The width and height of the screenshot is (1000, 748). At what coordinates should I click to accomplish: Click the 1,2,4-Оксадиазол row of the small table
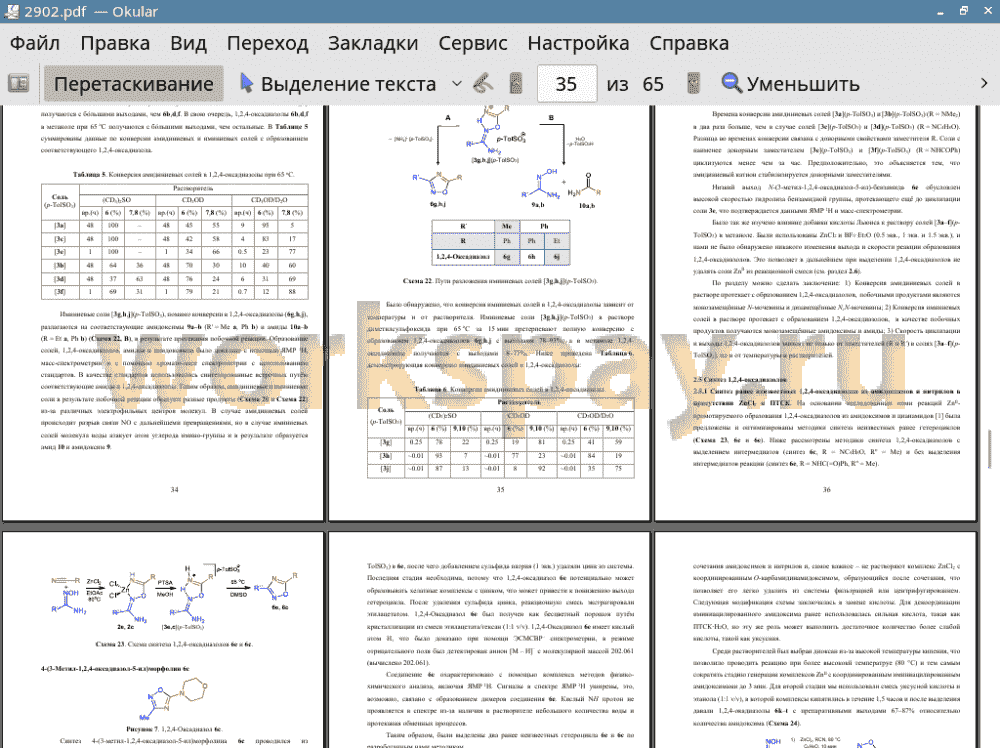click(501, 256)
